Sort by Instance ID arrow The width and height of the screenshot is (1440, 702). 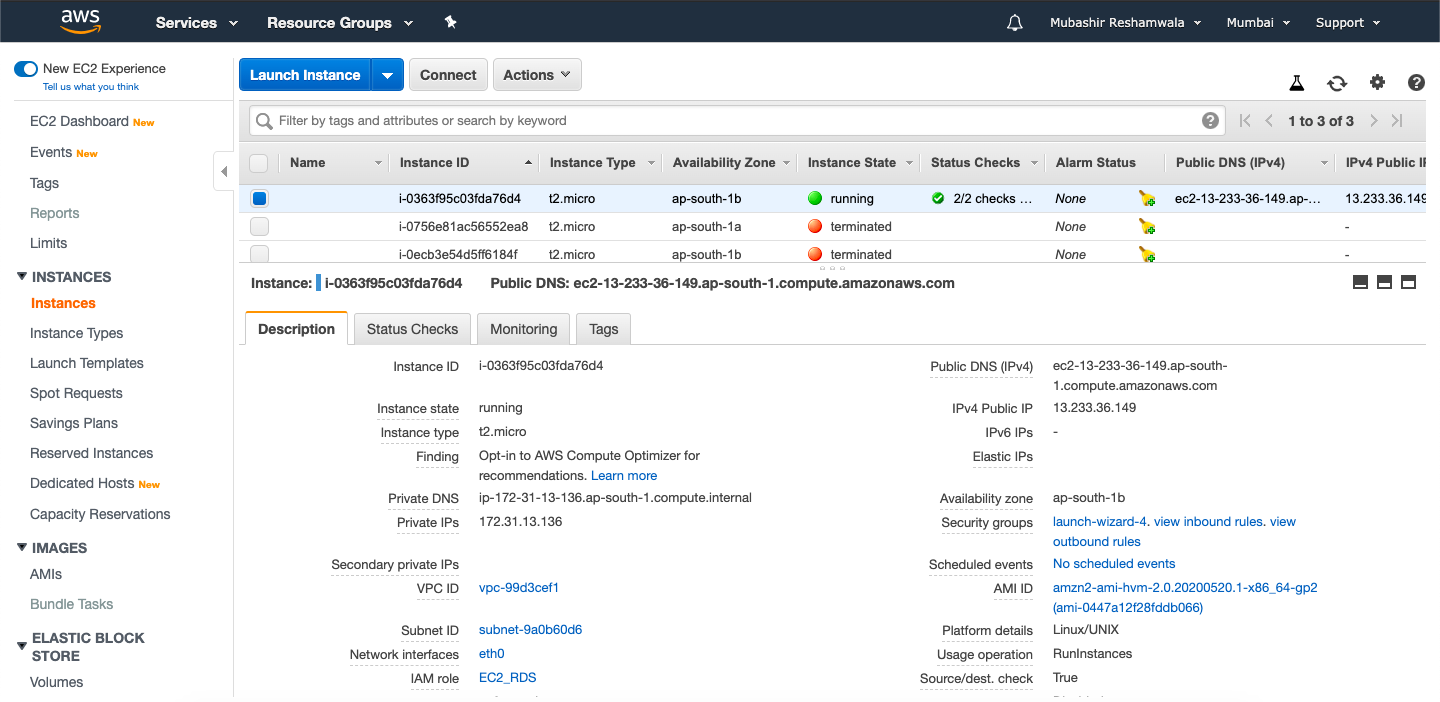pyautogui.click(x=528, y=163)
